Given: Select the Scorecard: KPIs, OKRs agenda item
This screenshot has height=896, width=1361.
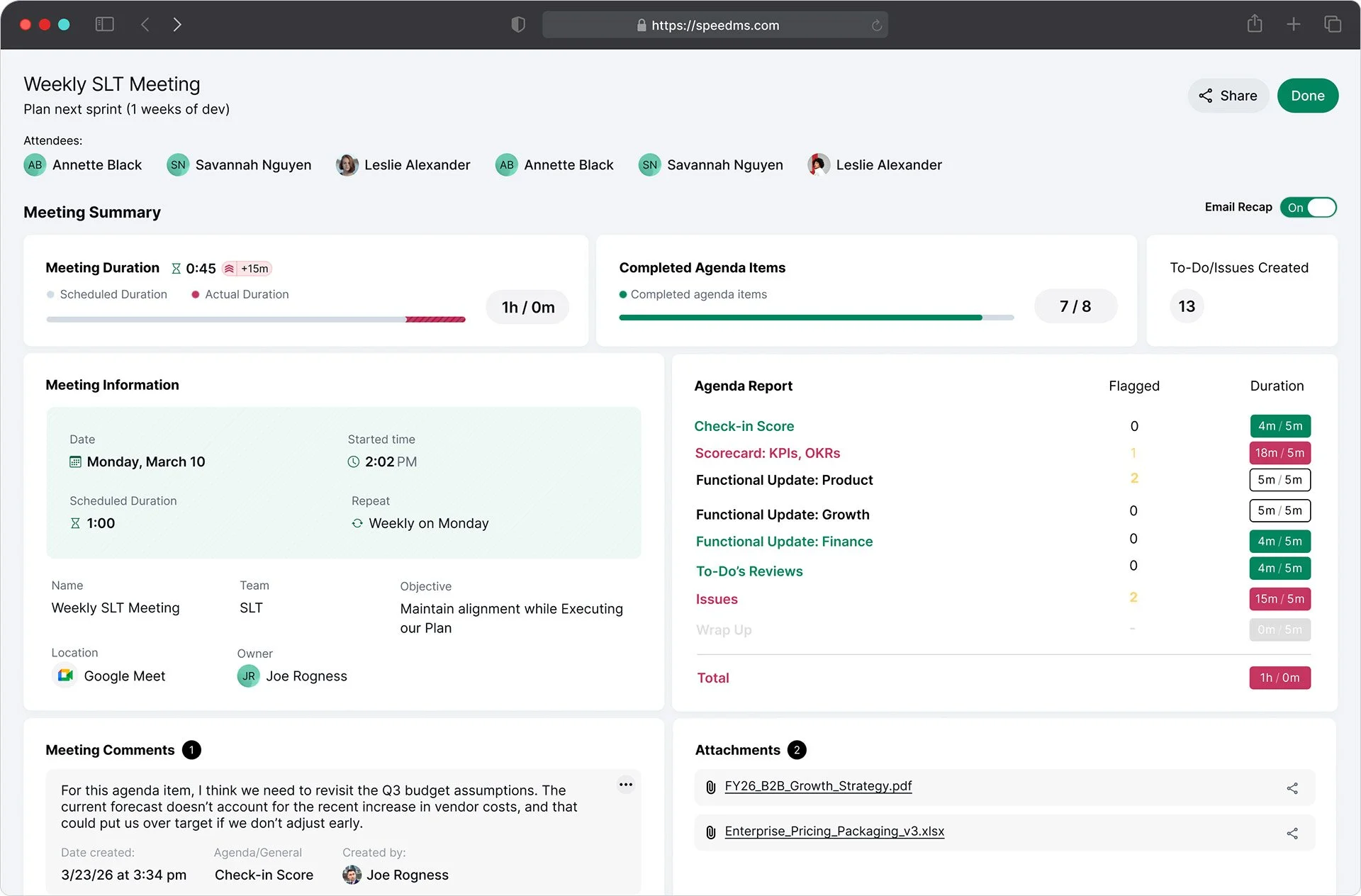Looking at the screenshot, I should click(x=767, y=453).
